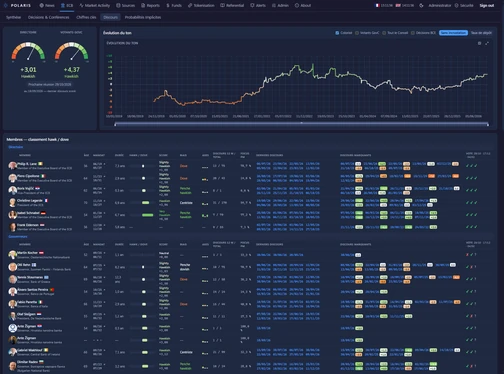Enable the Décisions BCE checkbox
Viewport: 504px width, 374px height.
413,33
